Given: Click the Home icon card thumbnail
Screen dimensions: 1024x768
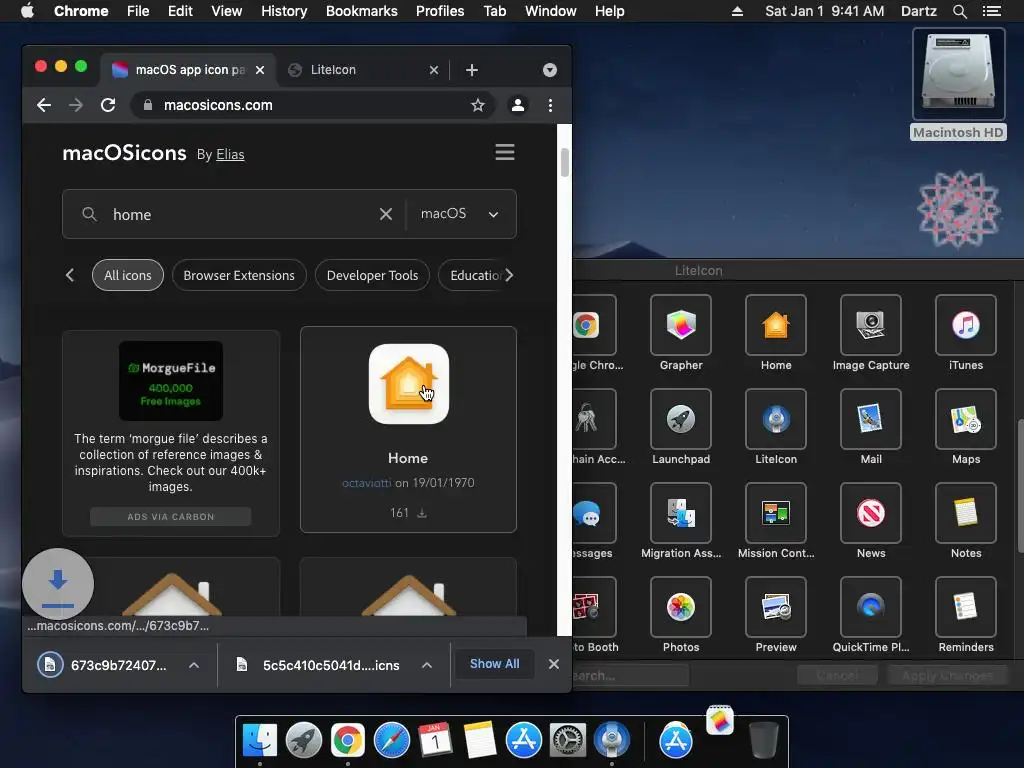Looking at the screenshot, I should (x=409, y=384).
